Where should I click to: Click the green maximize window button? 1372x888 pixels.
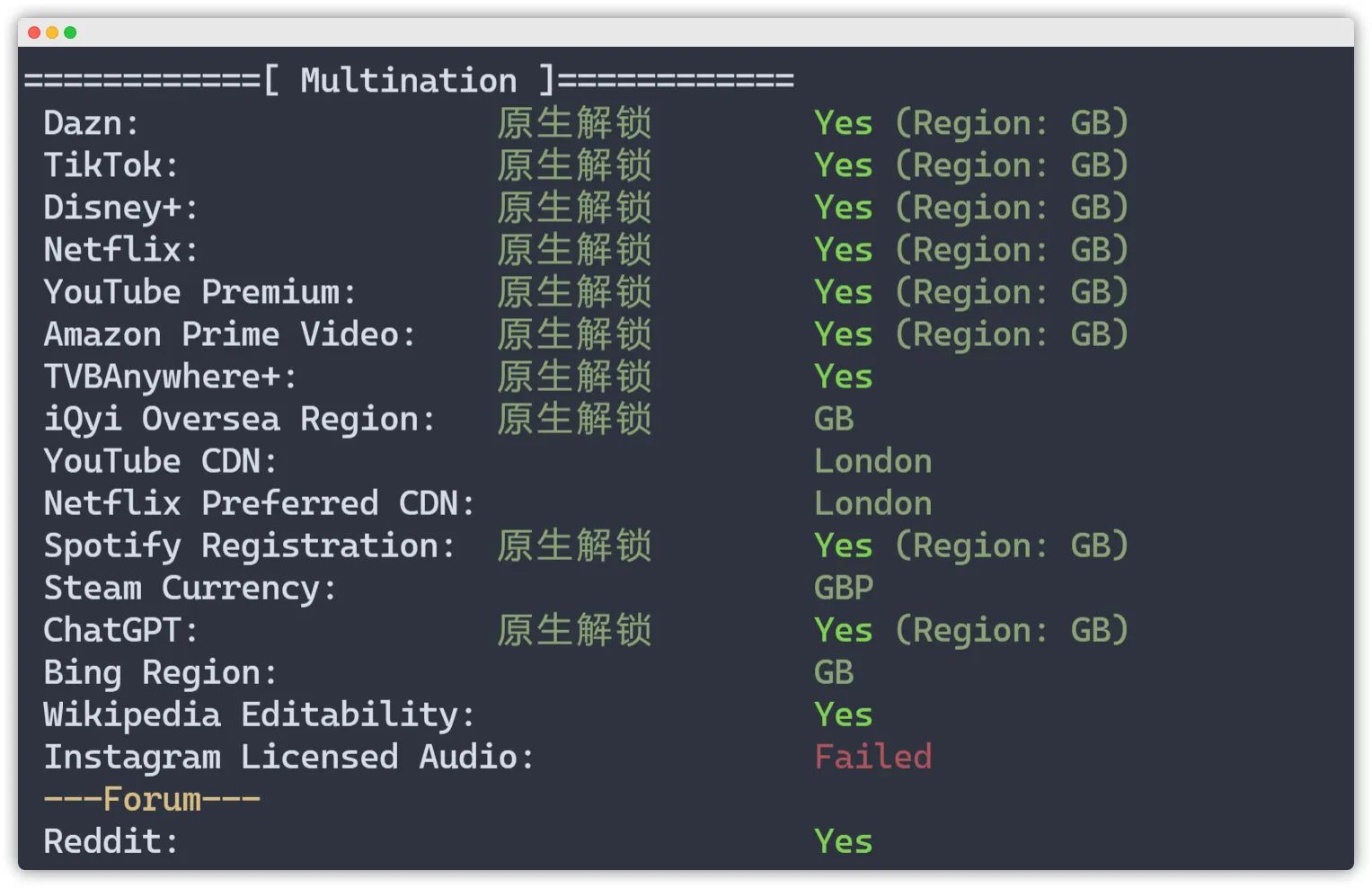[x=70, y=32]
